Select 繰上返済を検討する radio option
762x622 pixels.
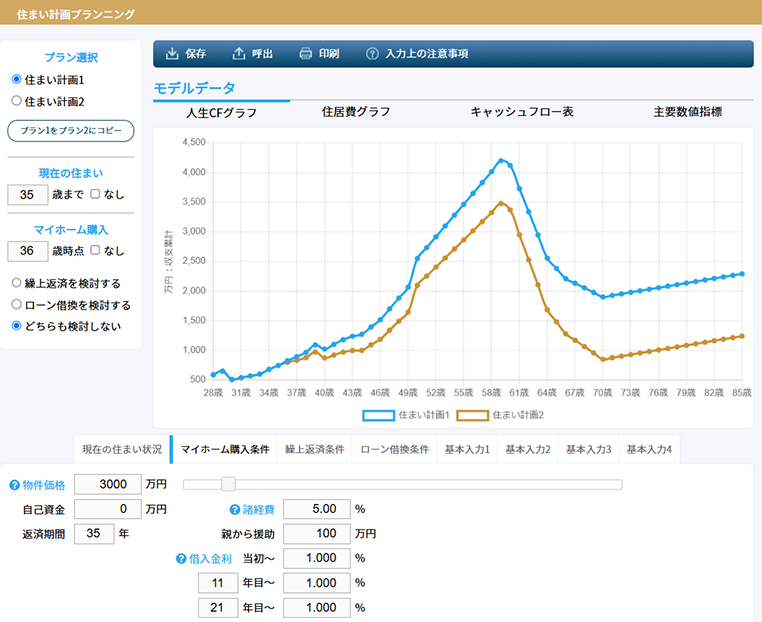(x=16, y=283)
